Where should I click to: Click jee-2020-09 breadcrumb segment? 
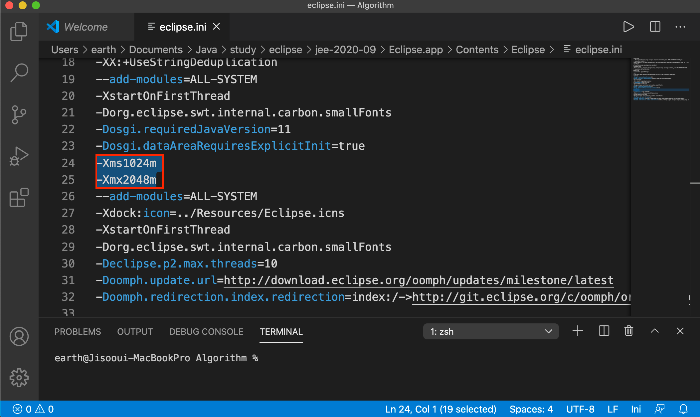pyautogui.click(x=346, y=50)
